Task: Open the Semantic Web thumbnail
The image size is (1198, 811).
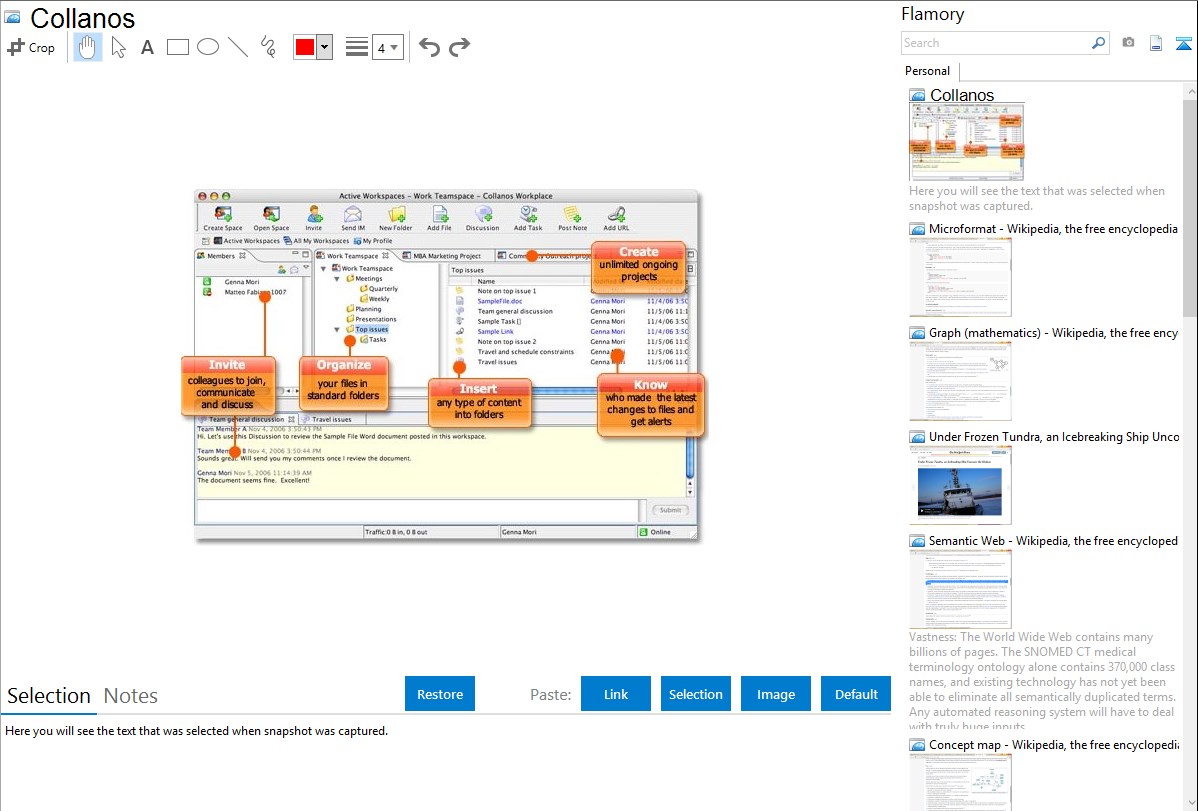Action: pyautogui.click(x=960, y=589)
